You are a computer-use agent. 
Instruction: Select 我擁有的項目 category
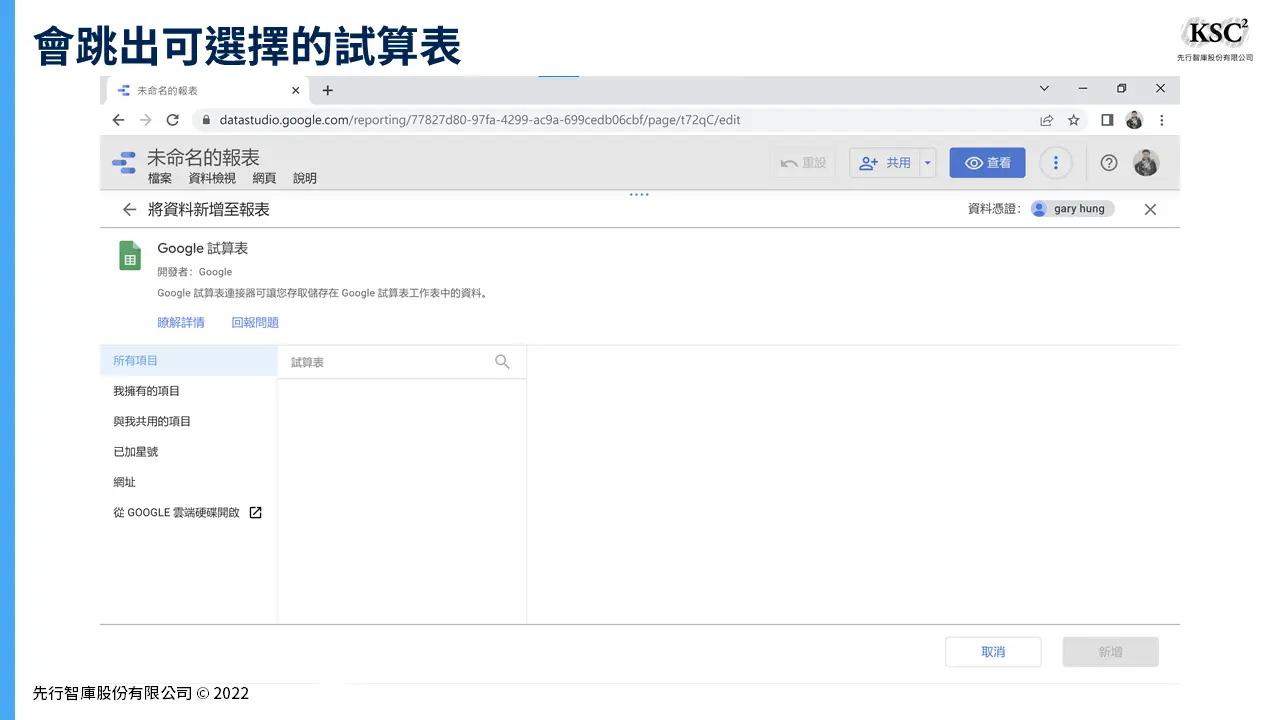coord(188,391)
